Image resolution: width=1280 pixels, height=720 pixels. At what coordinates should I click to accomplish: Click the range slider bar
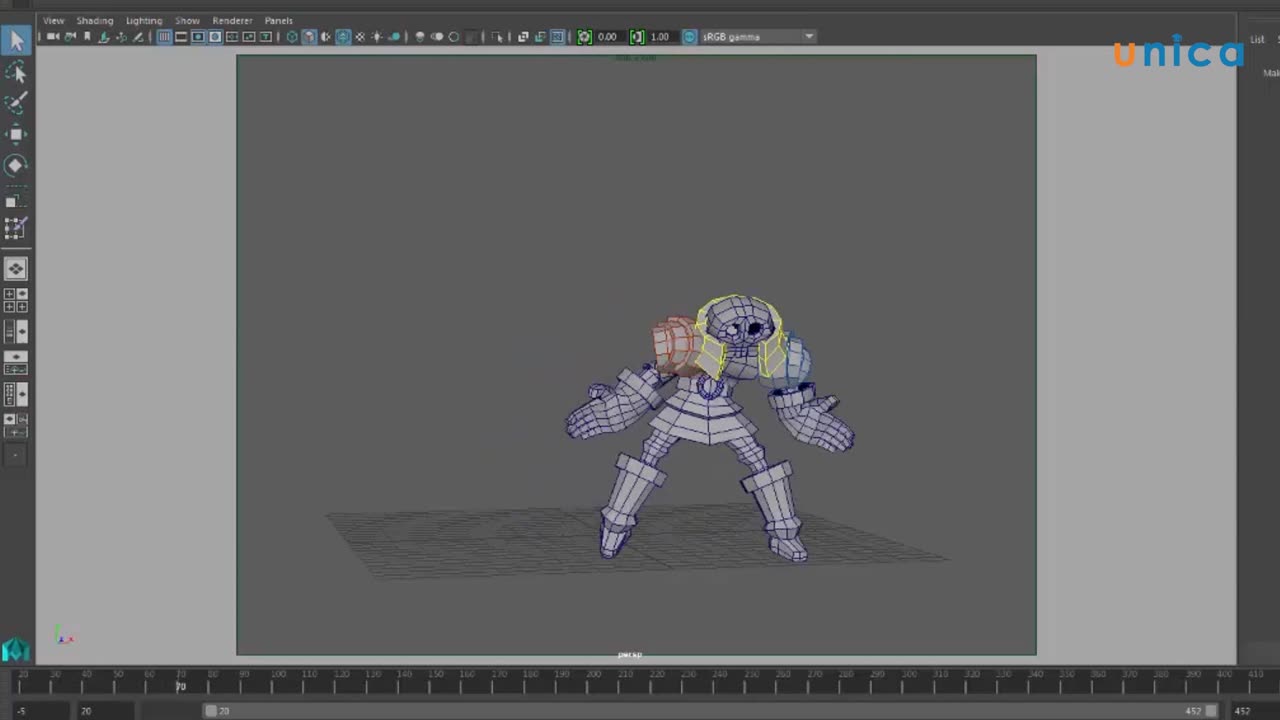[711, 711]
